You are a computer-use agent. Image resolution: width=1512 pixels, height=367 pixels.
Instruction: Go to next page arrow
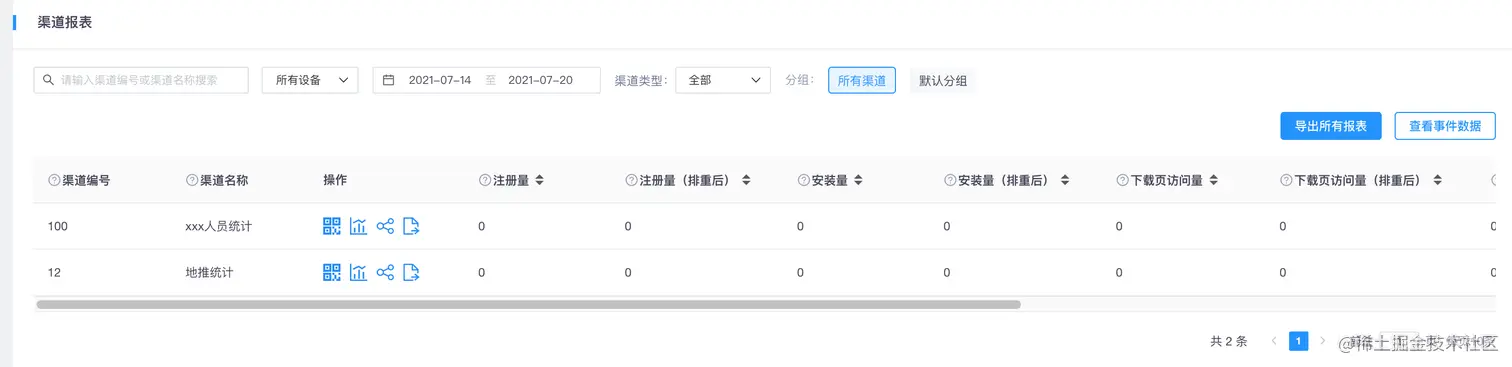pyautogui.click(x=1322, y=341)
